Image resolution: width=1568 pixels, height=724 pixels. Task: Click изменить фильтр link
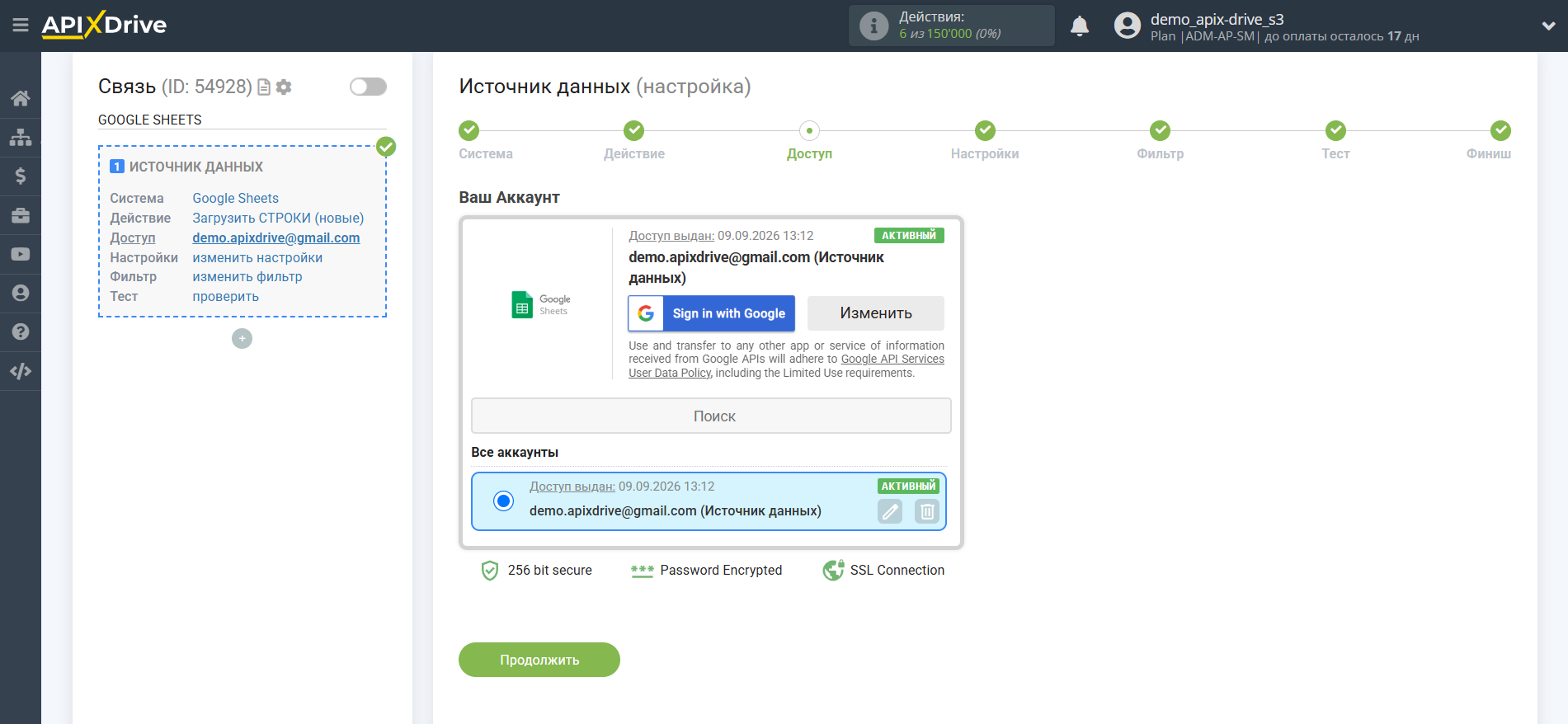(x=247, y=277)
